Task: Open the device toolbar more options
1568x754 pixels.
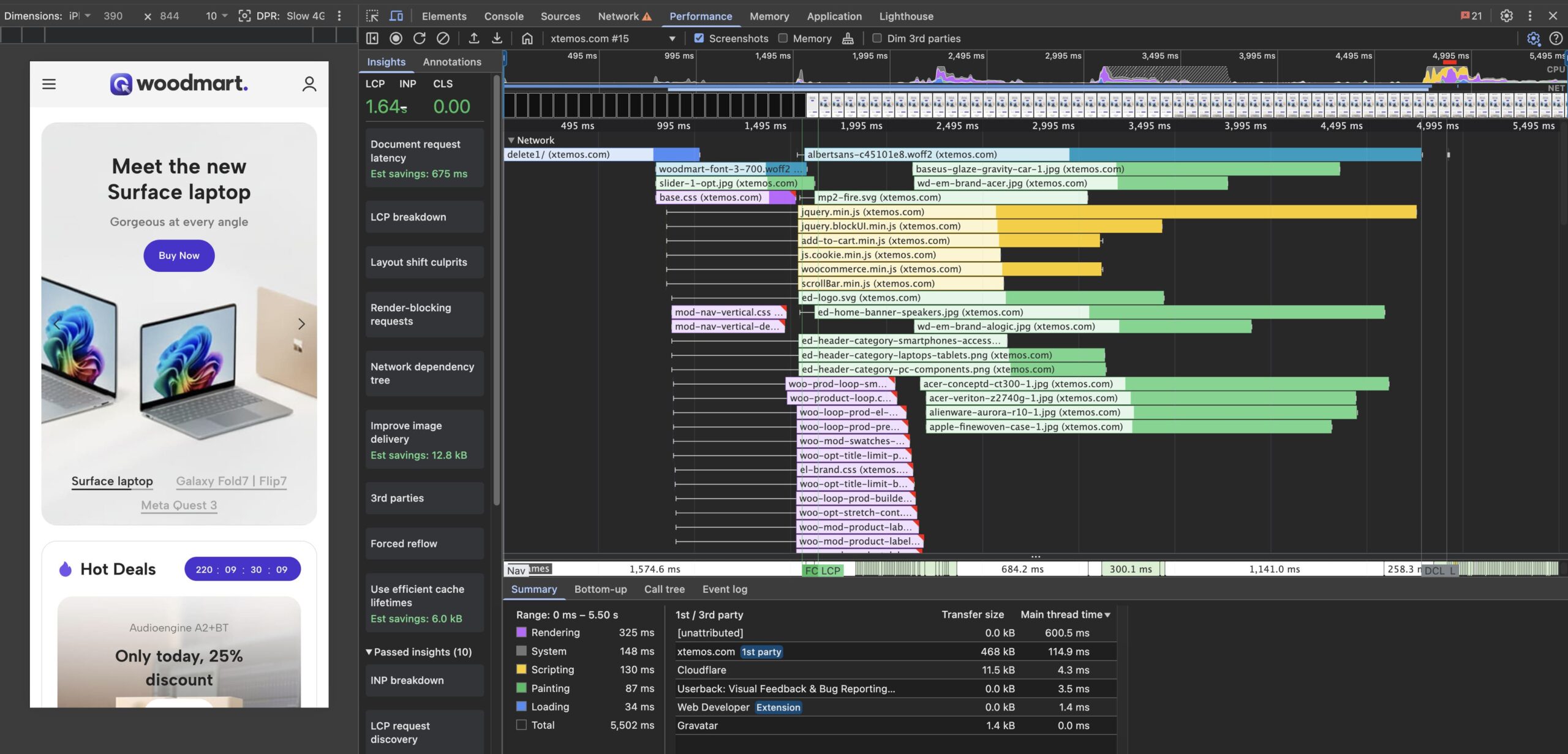Action: [x=339, y=16]
